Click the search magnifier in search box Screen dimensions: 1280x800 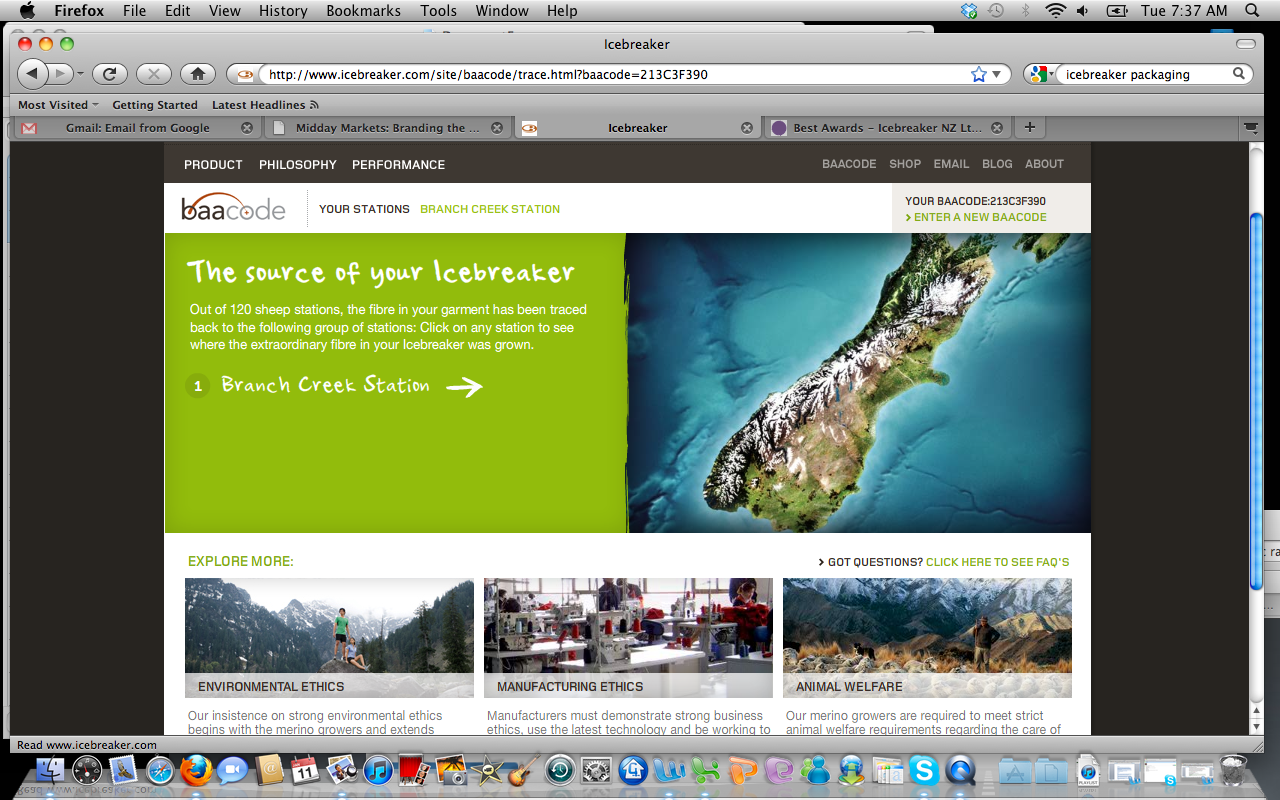(x=1238, y=74)
